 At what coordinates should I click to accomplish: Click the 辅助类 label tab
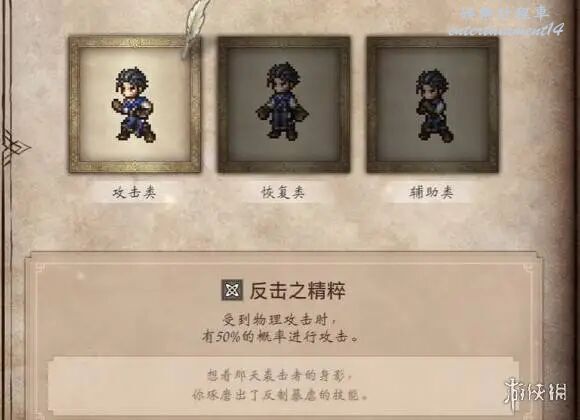point(431,192)
